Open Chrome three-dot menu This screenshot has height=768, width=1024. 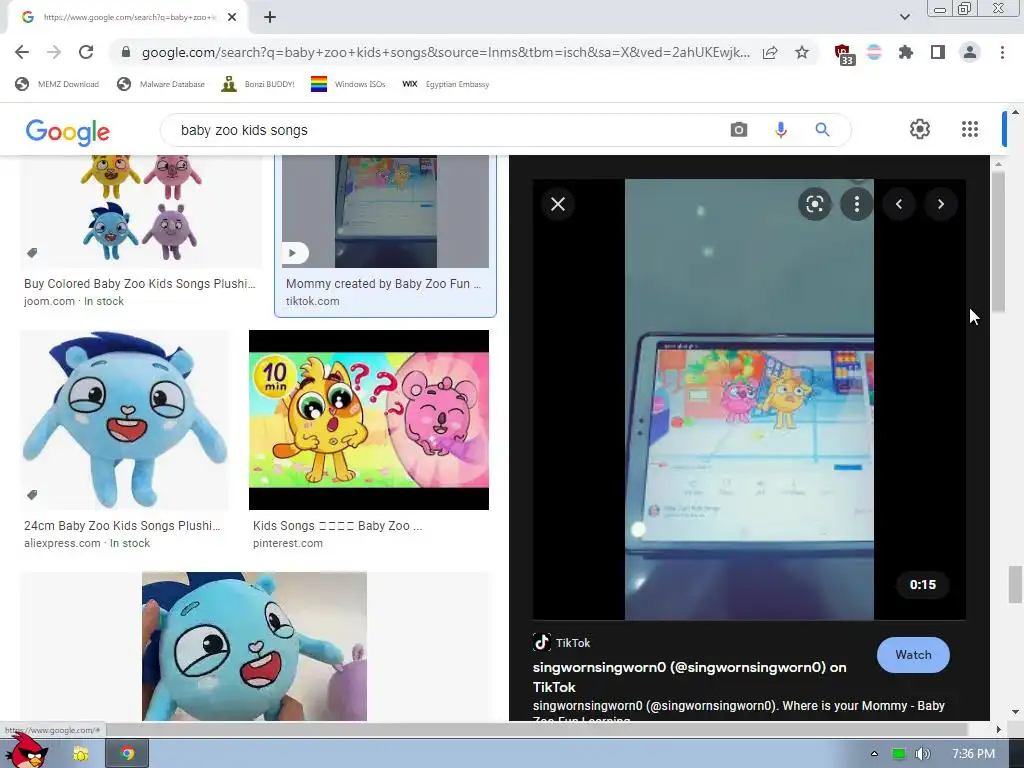tap(1002, 52)
